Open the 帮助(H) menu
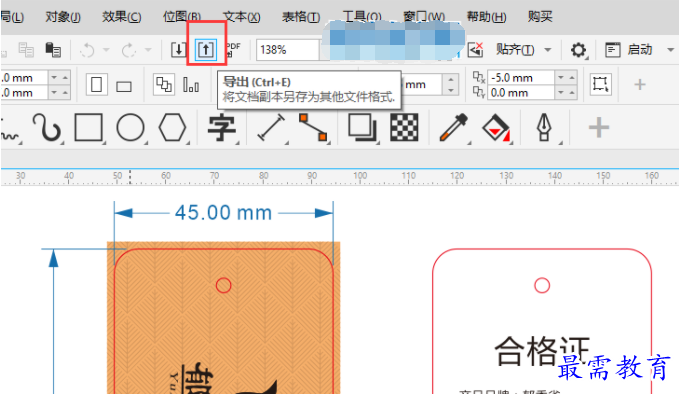Screen dimensions: 679x399 coord(486,16)
